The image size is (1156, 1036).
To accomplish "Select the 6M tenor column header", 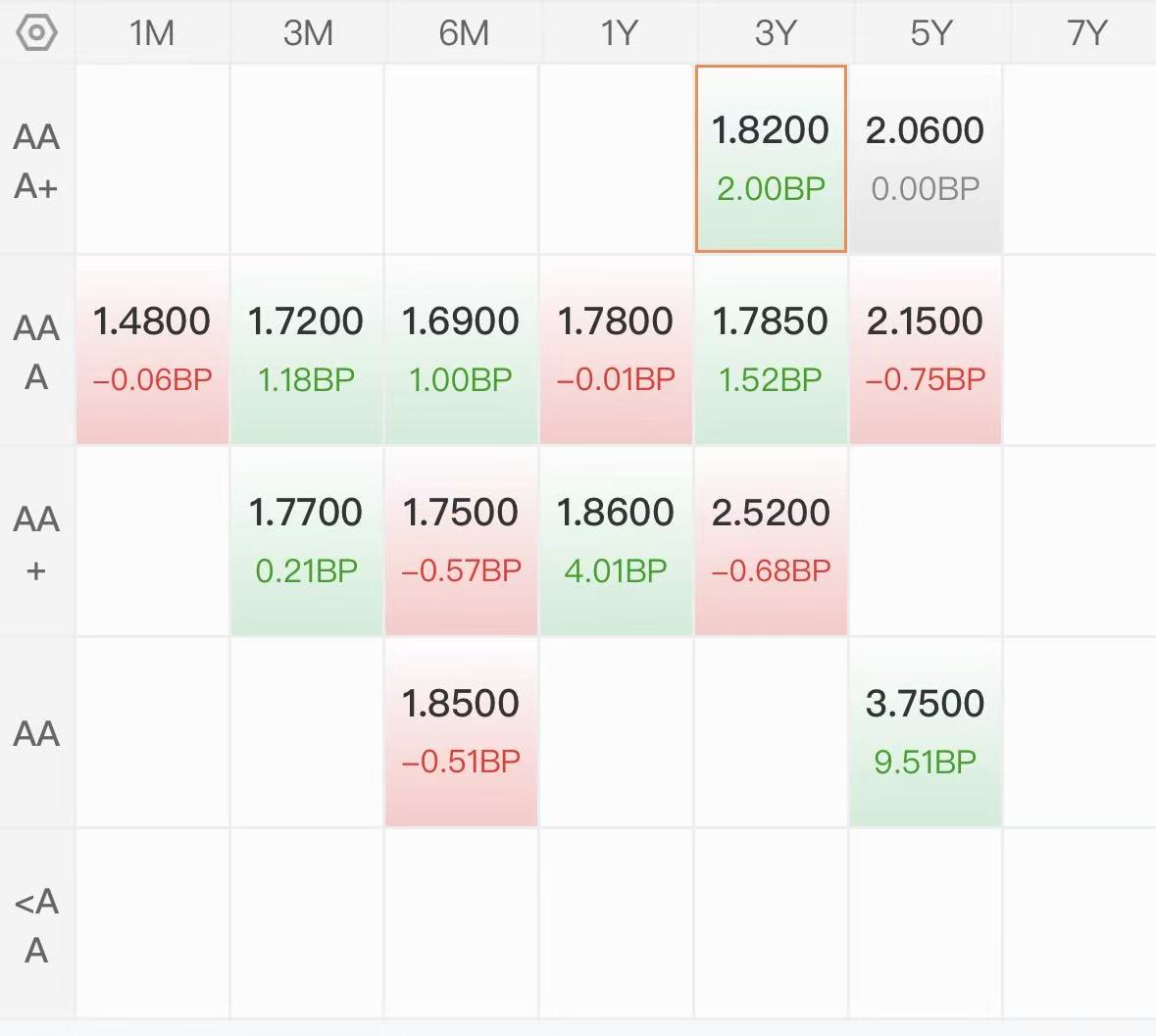I will (x=463, y=33).
